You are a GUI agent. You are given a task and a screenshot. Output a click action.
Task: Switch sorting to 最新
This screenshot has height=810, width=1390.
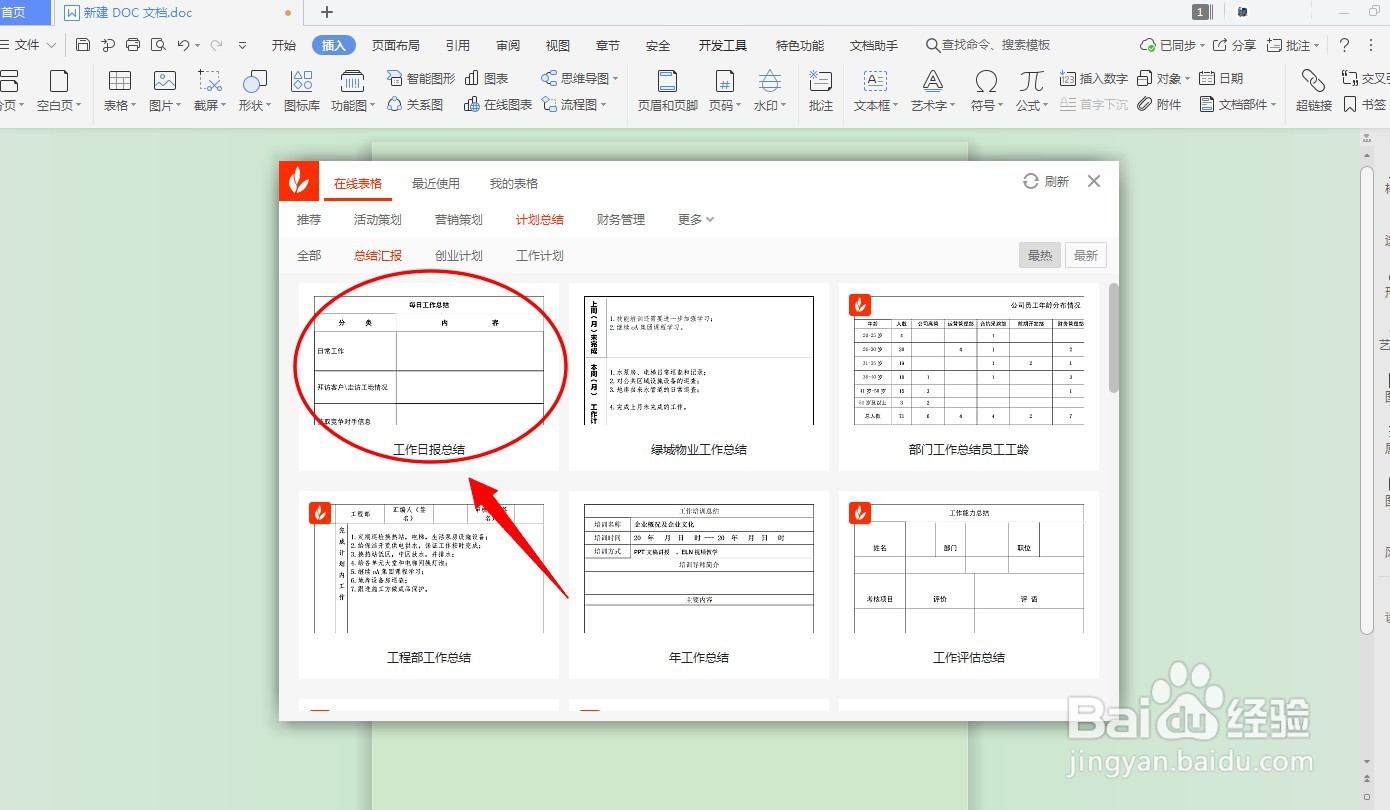pos(1086,255)
